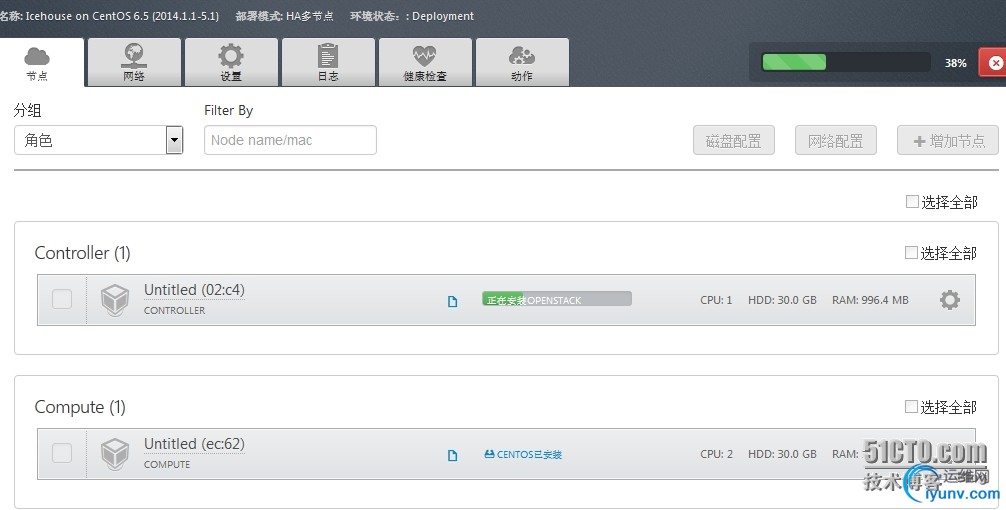Viewport: 1006px width, 510px height.
Task: Click the 增加节点 (add node) button
Action: point(948,140)
